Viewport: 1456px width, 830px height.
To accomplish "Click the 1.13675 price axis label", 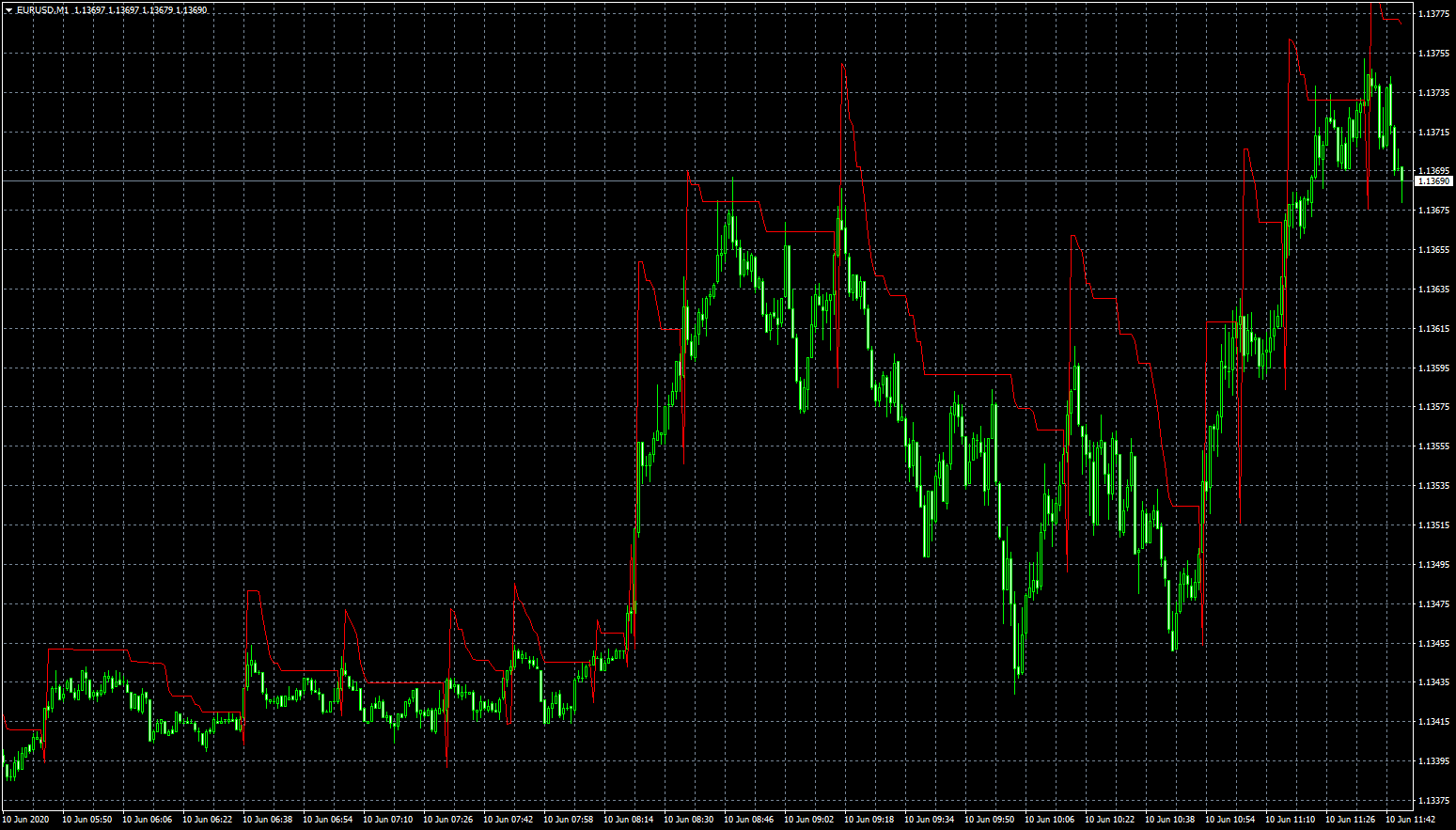I will tap(1433, 211).
